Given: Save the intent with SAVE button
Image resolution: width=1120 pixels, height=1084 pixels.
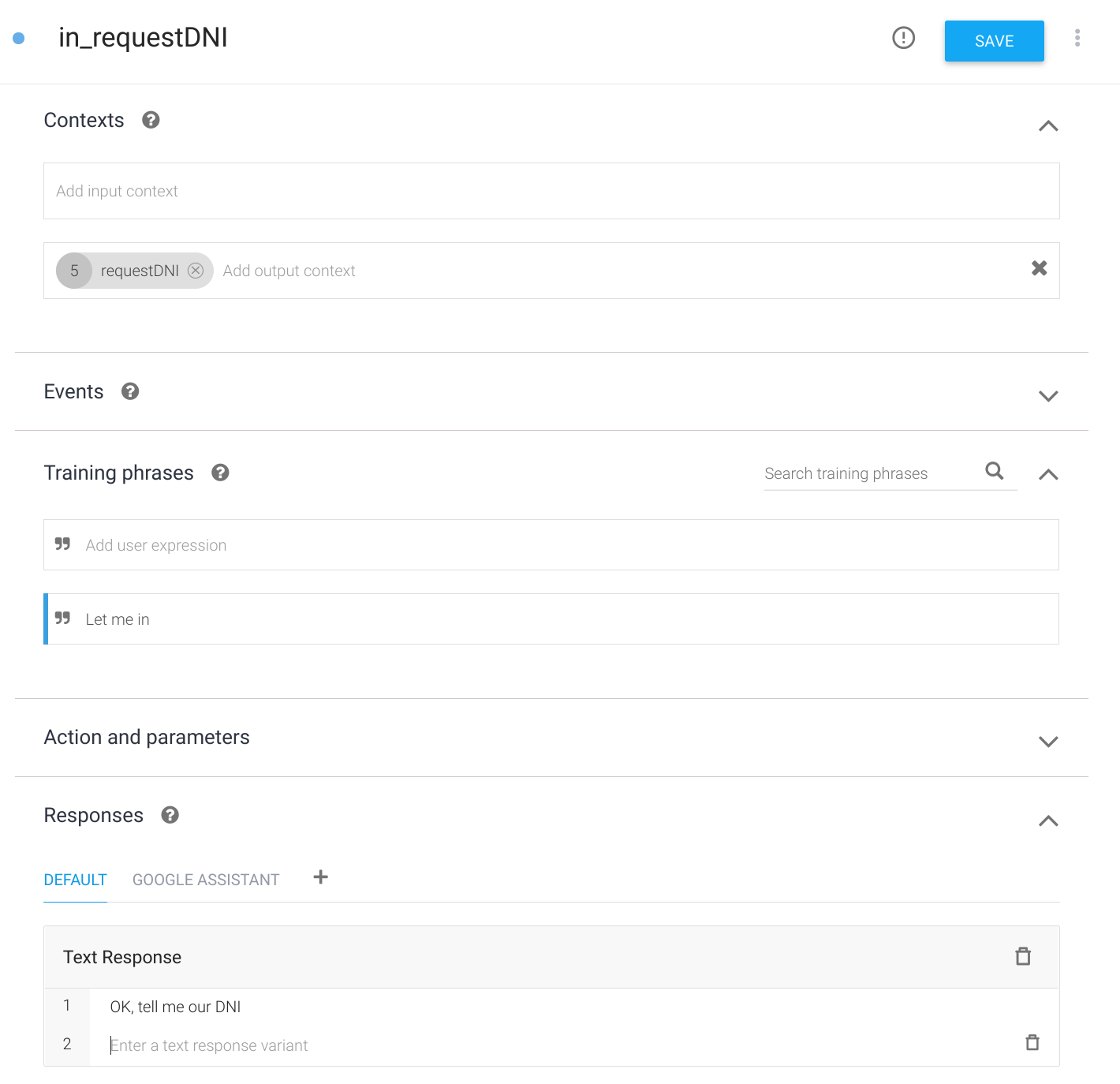Looking at the screenshot, I should (x=994, y=41).
